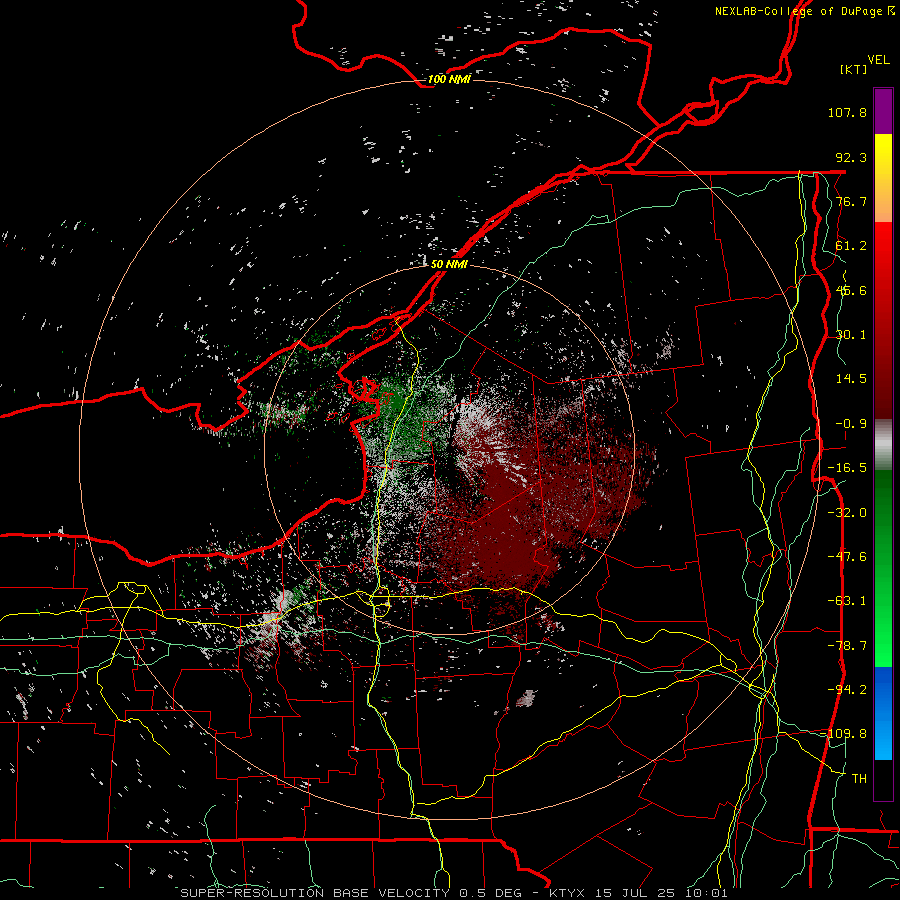This screenshot has width=900, height=900.
Task: Pick the purple segment of the color bar
Action: [883, 111]
